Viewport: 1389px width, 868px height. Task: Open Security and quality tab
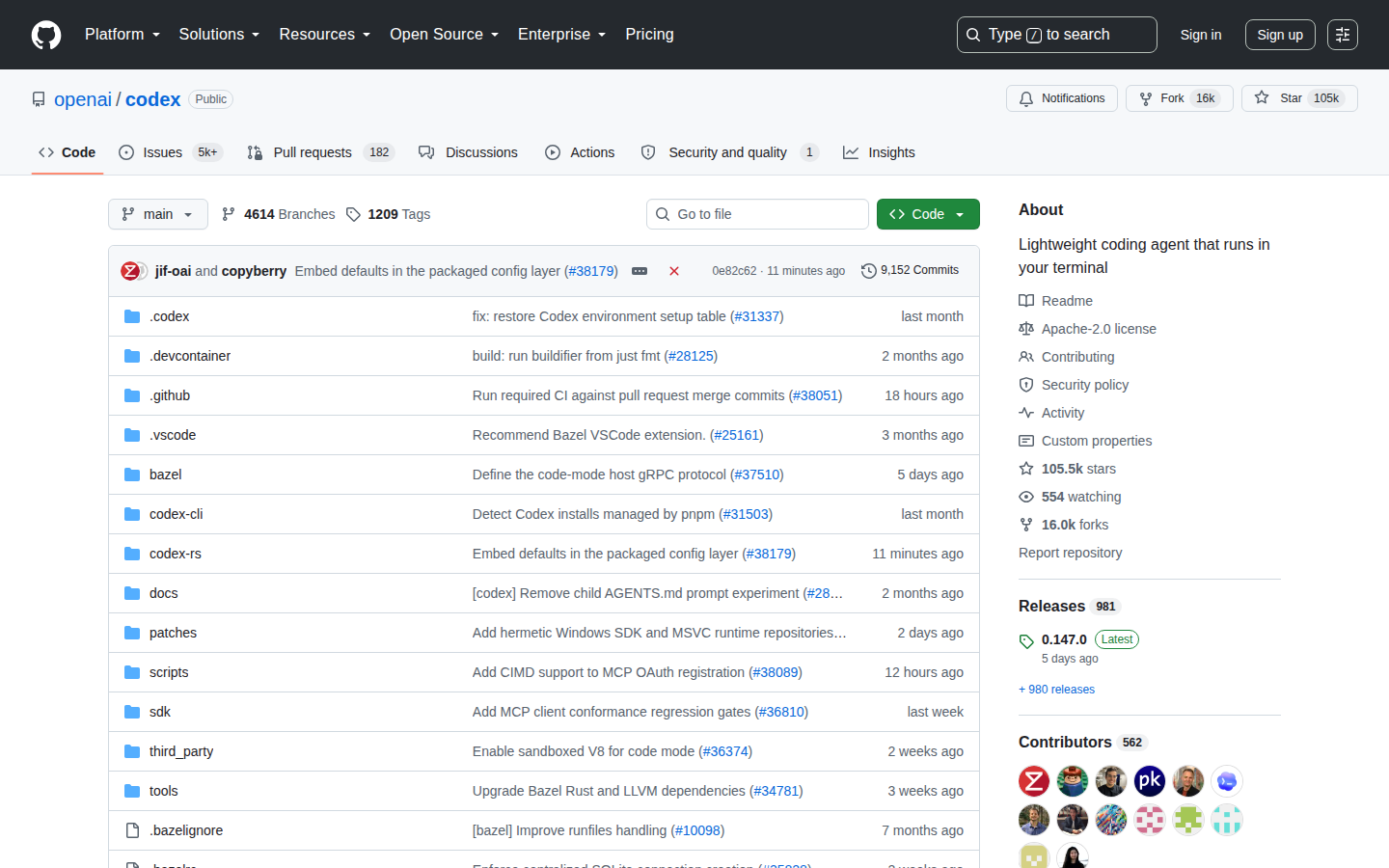(x=730, y=152)
